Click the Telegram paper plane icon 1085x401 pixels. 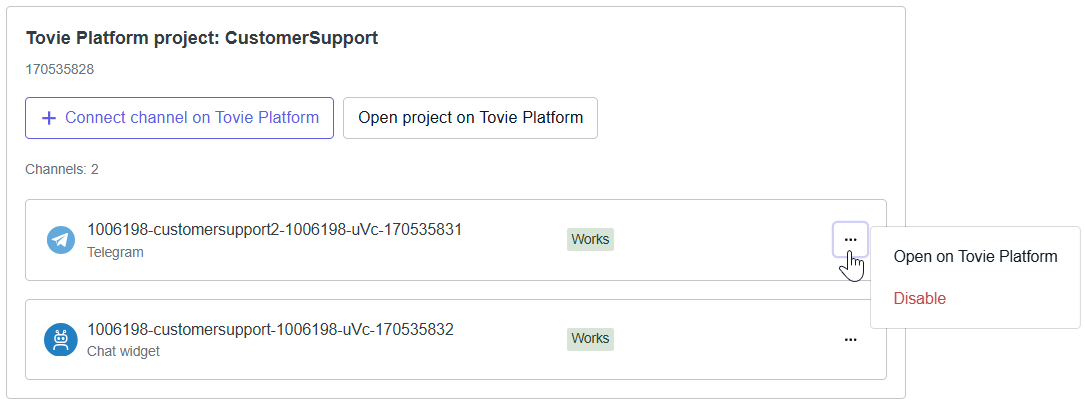(61, 240)
